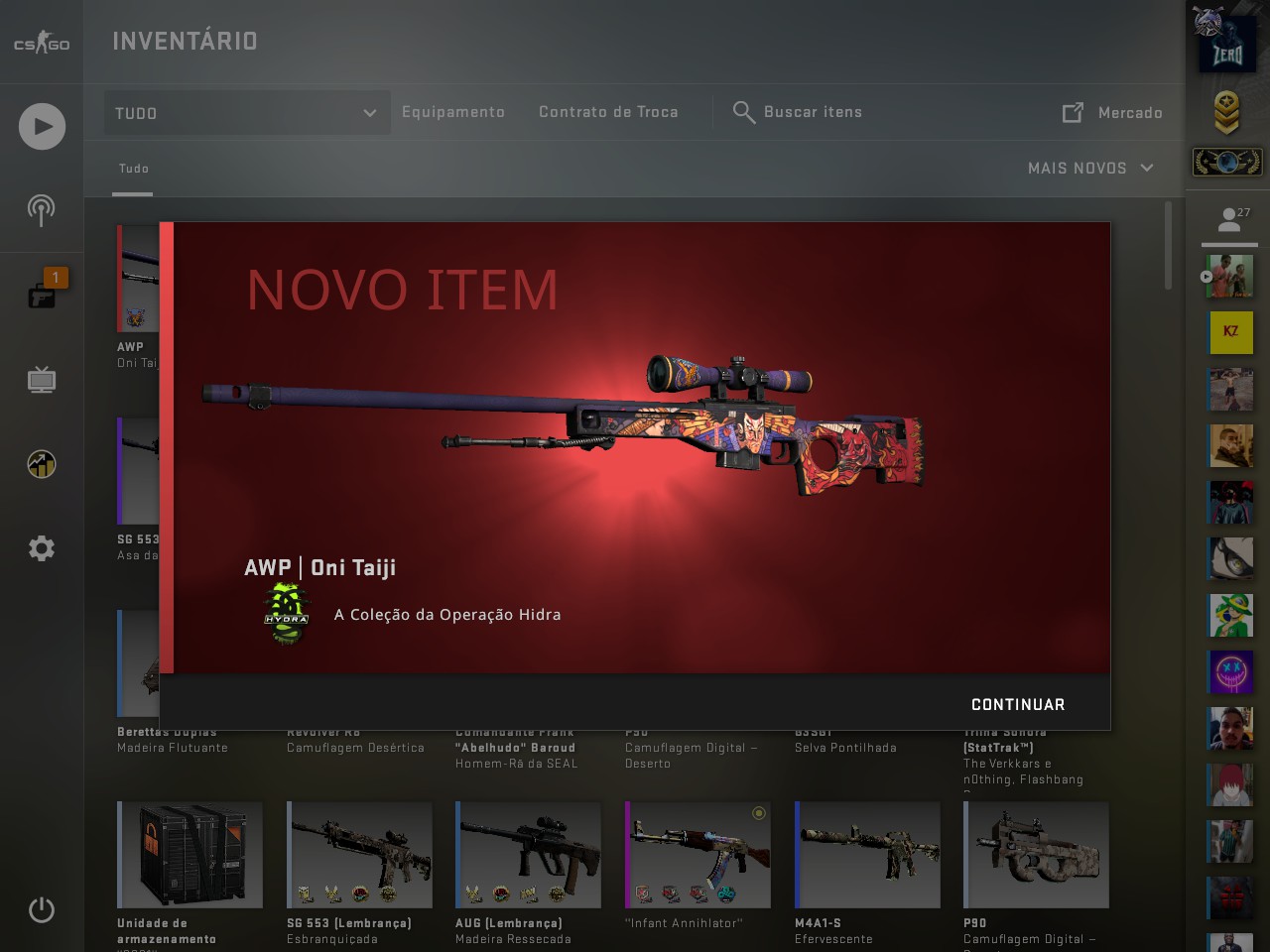Switch to Contrato de Troca tab
The image size is (1270, 952).
(608, 112)
